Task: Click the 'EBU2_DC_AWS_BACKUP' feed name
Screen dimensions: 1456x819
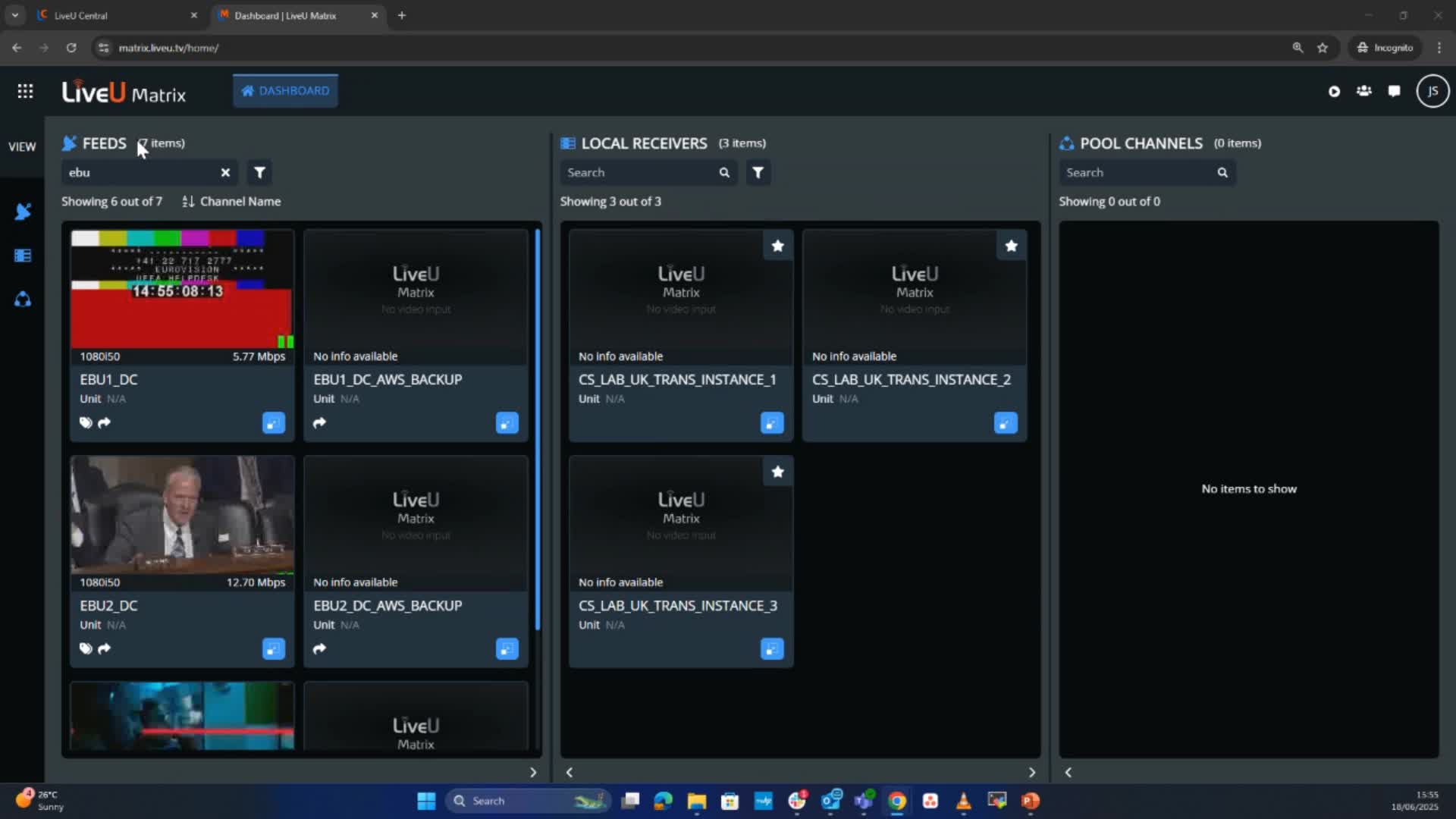Action: tap(388, 606)
